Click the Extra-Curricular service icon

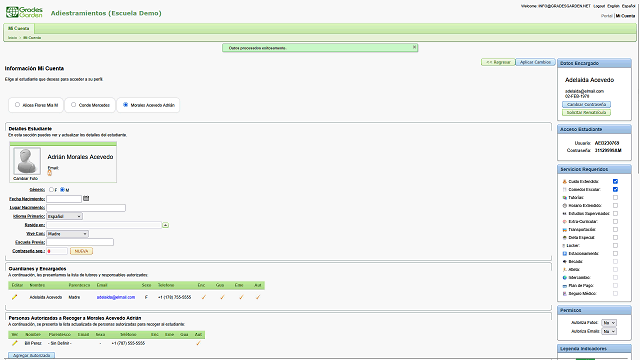[x=564, y=222]
